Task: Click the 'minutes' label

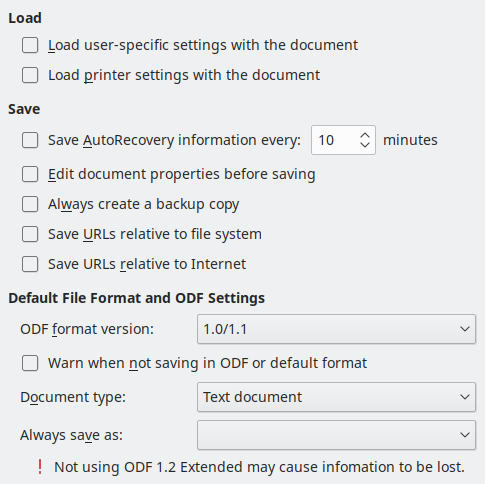Action: point(410,140)
